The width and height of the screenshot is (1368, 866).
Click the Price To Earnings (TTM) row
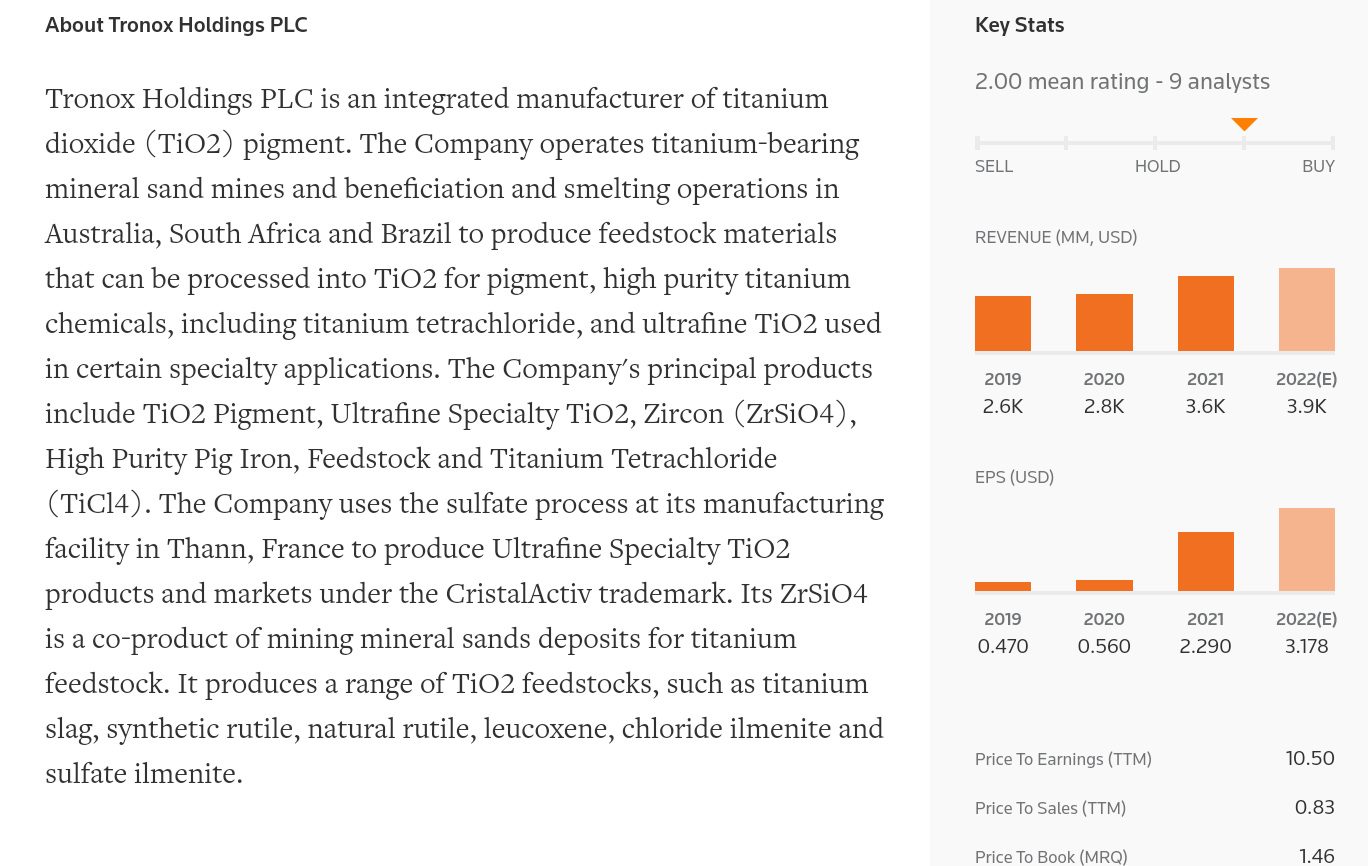[1155, 759]
